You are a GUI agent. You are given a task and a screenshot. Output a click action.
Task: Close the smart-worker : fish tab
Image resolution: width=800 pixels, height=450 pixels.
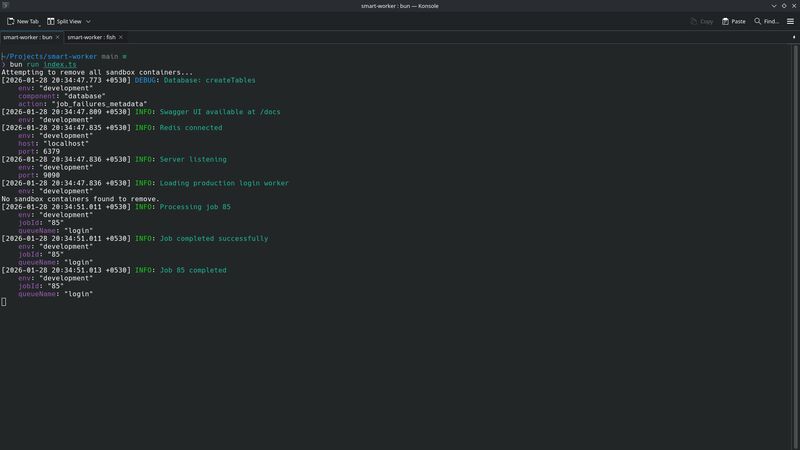pyautogui.click(x=121, y=37)
